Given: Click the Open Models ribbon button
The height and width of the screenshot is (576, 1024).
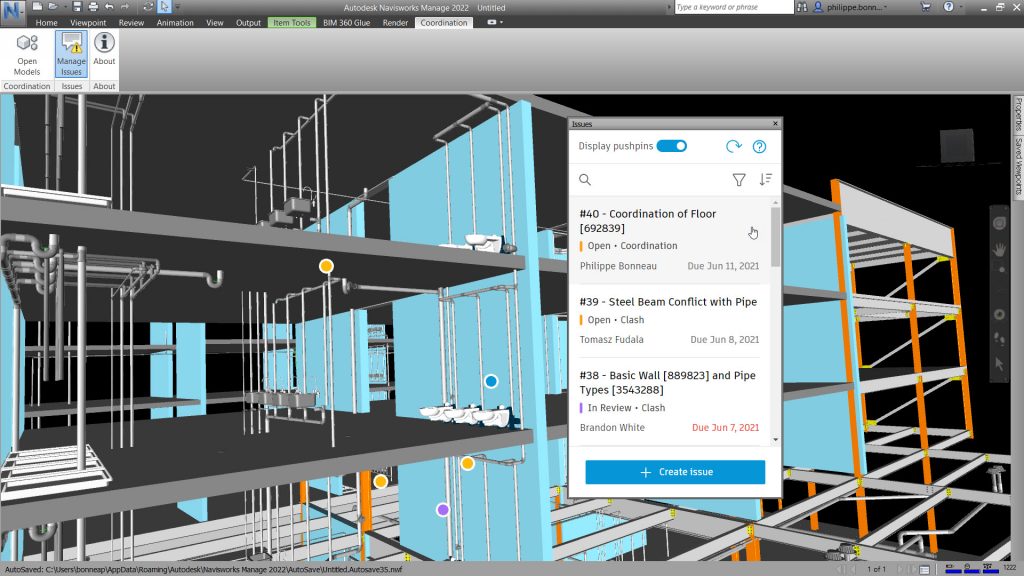Looking at the screenshot, I should (27, 55).
